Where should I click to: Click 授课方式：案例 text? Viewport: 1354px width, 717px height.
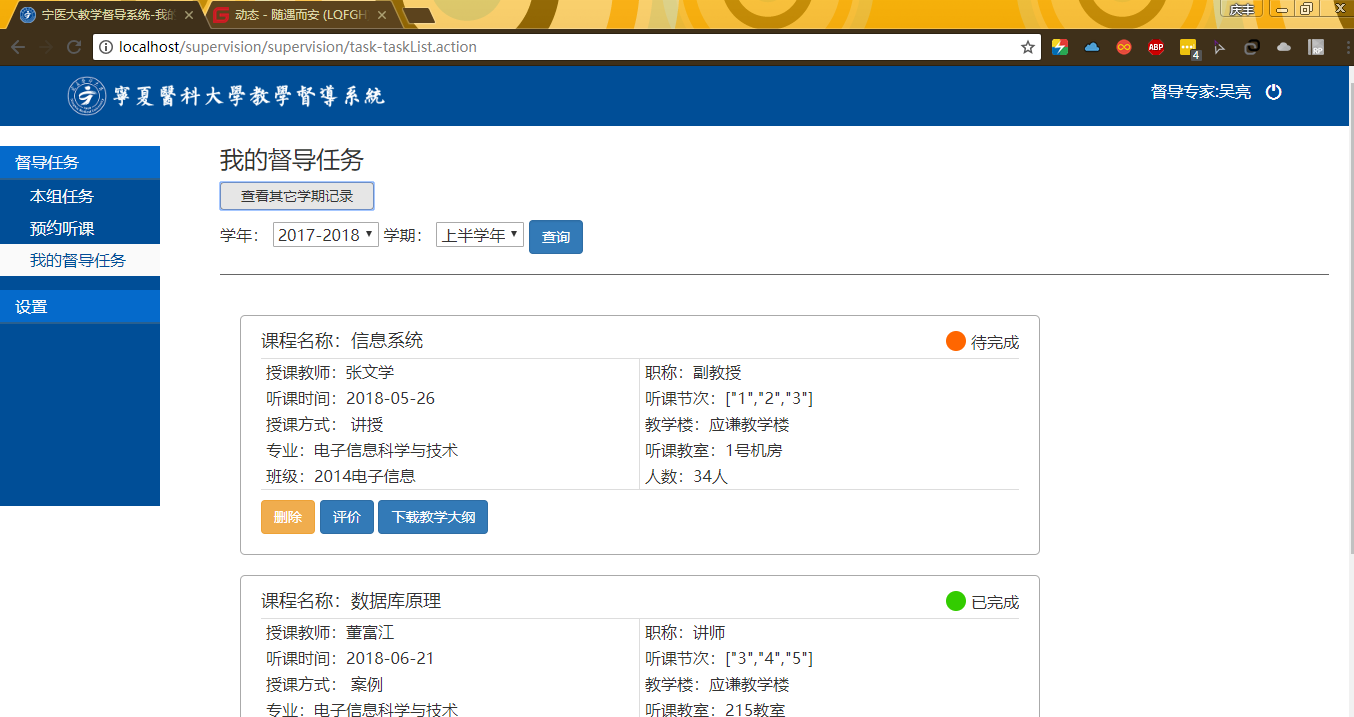pyautogui.click(x=324, y=685)
